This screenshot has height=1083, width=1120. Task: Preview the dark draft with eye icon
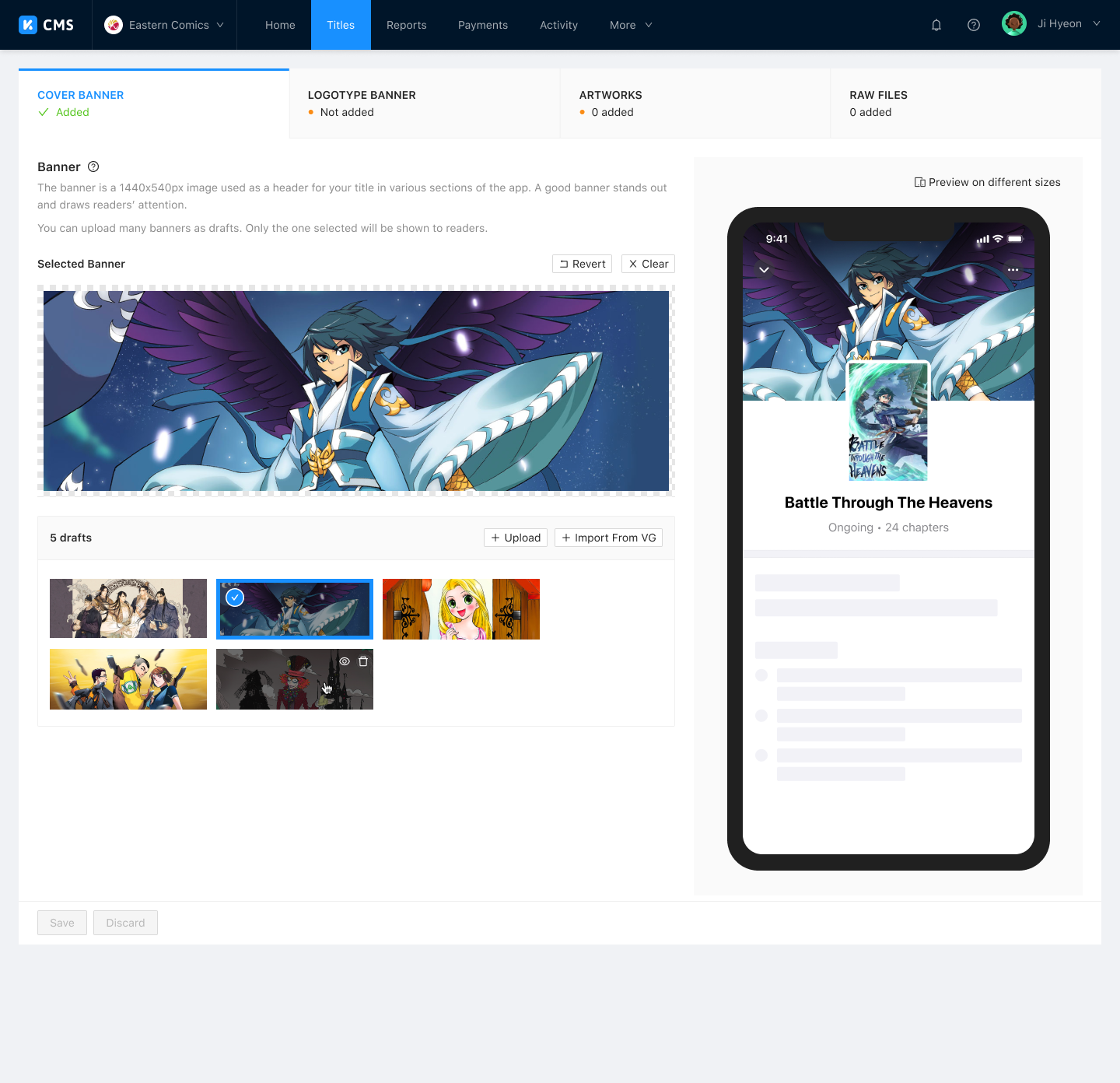[x=345, y=661]
